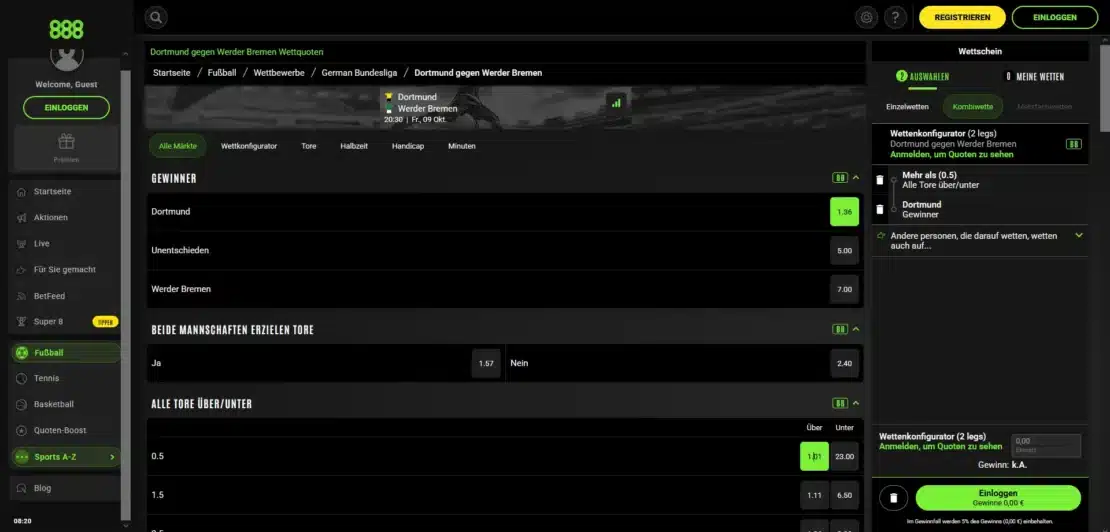
Task: Open the help question mark icon
Action: click(896, 17)
